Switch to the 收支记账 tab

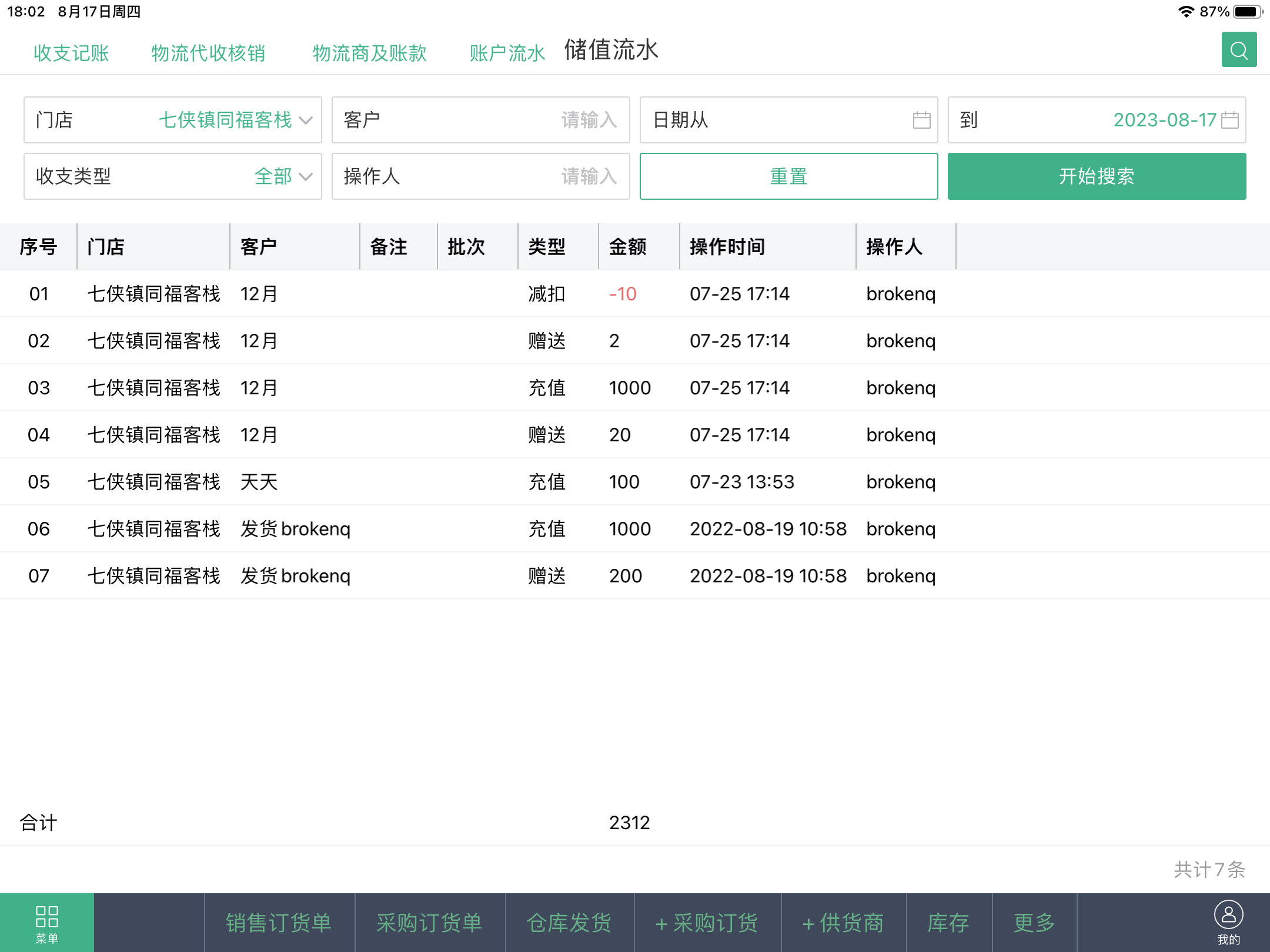[71, 53]
